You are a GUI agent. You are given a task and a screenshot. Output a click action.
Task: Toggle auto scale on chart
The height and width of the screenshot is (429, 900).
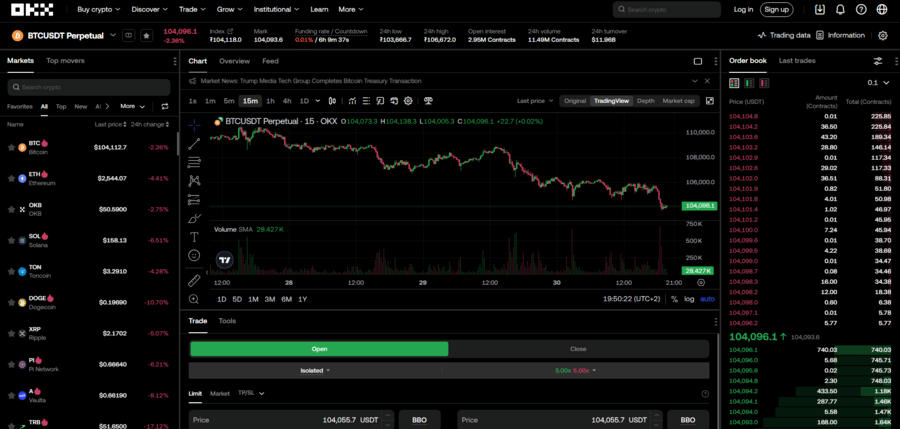point(707,299)
